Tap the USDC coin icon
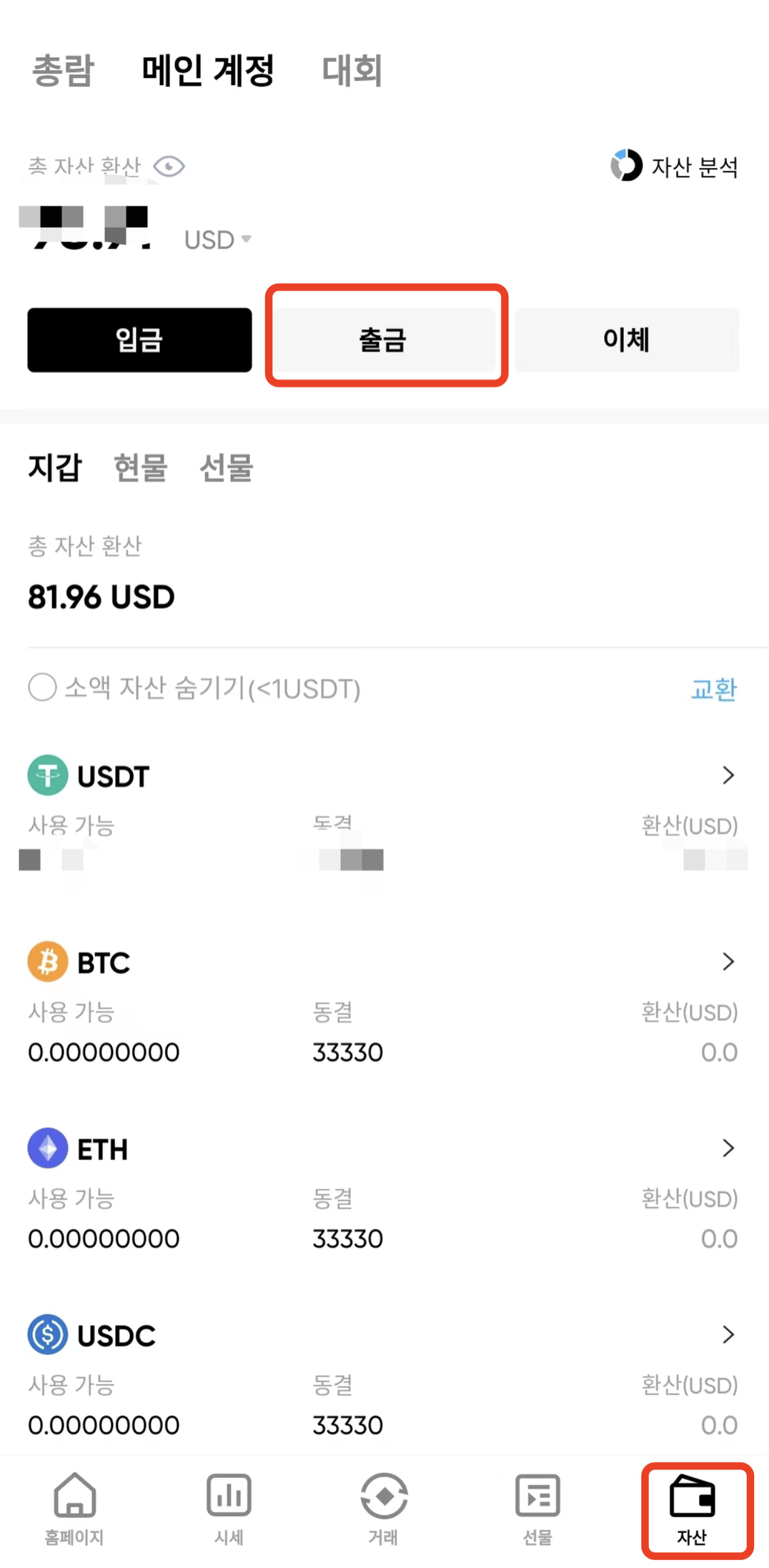The height and width of the screenshot is (1568, 769). coord(48,1334)
